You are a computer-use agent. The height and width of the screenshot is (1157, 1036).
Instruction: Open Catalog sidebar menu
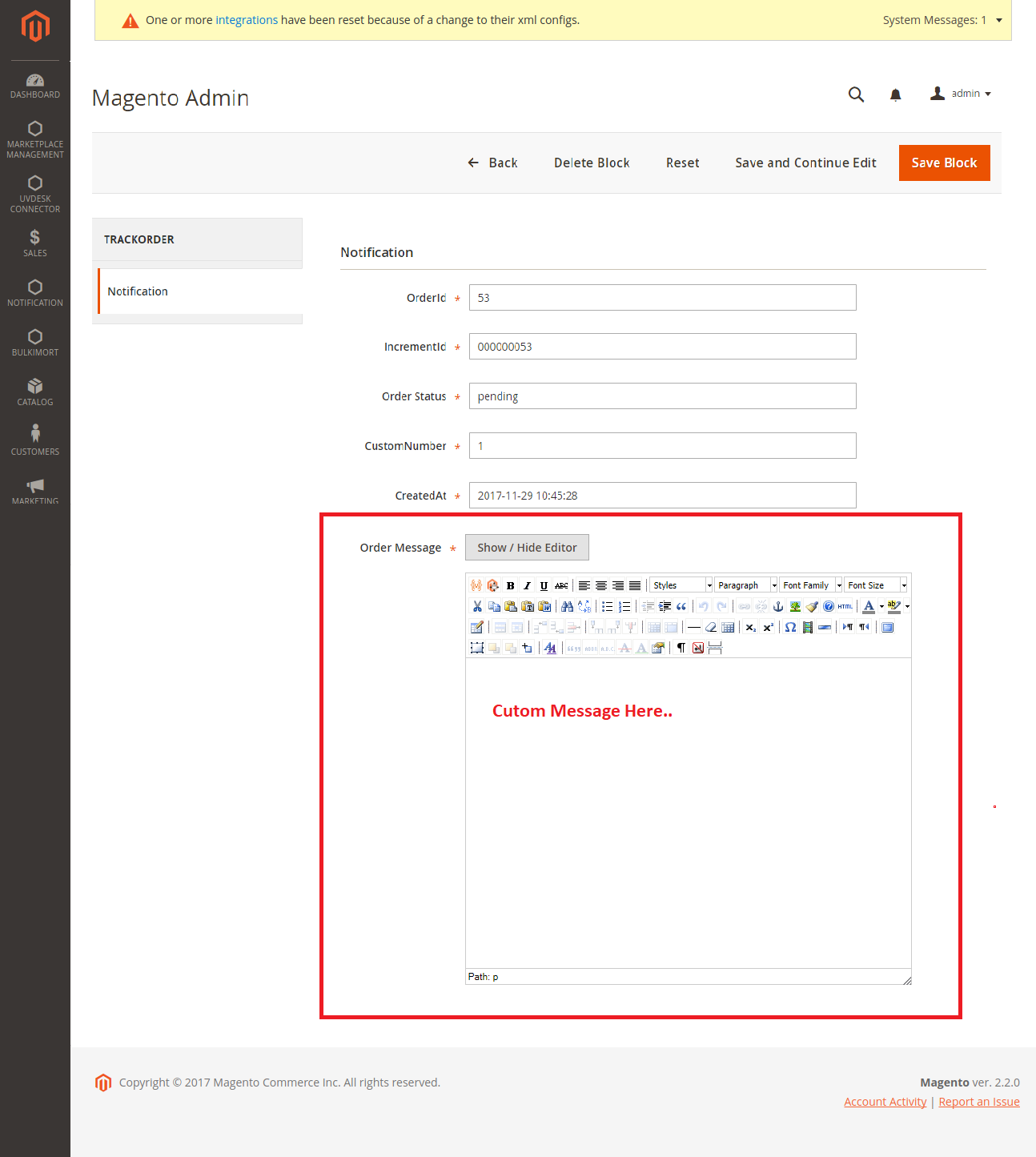pyautogui.click(x=35, y=392)
